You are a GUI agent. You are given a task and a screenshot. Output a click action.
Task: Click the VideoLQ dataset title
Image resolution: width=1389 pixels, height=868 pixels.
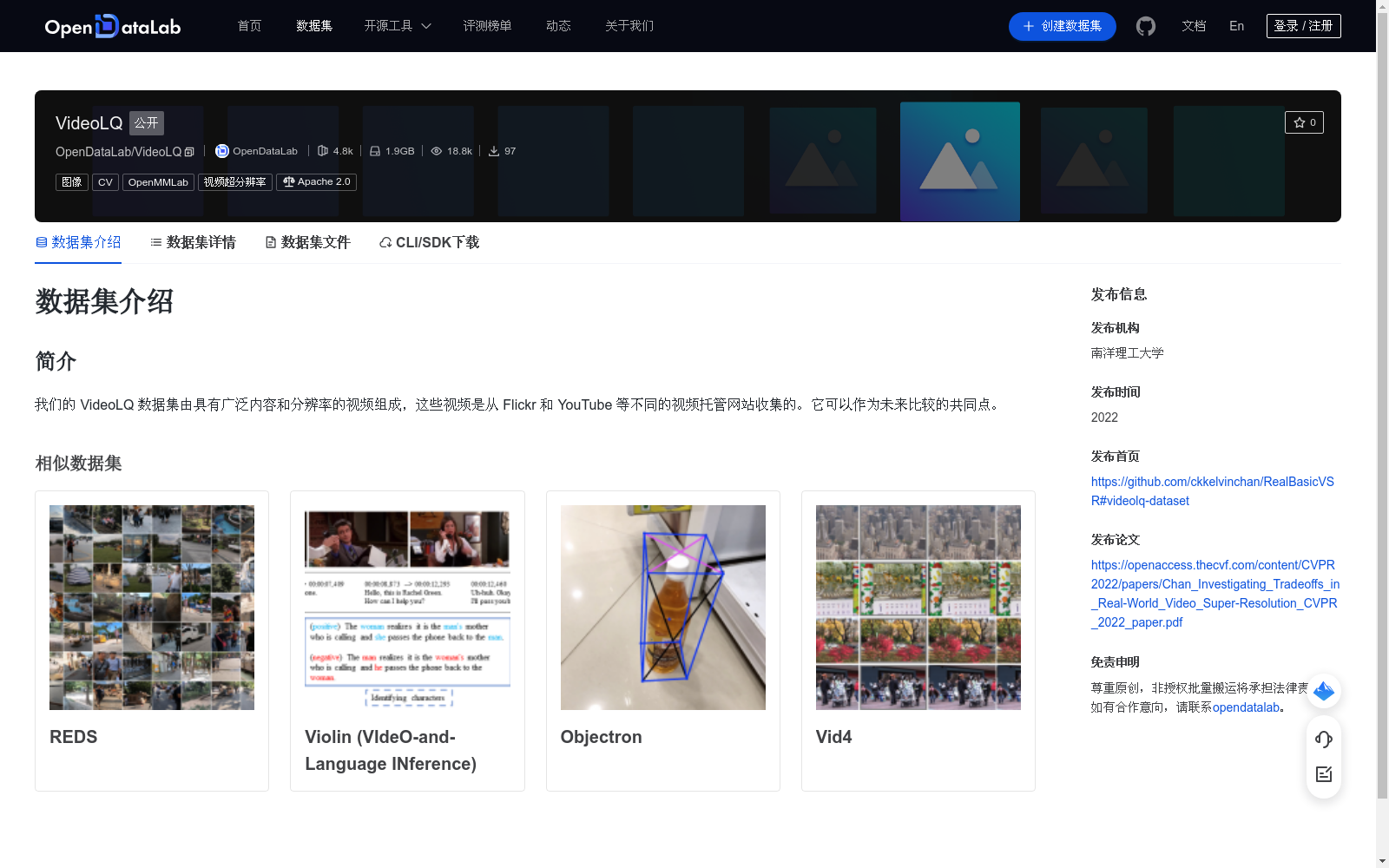tap(89, 123)
